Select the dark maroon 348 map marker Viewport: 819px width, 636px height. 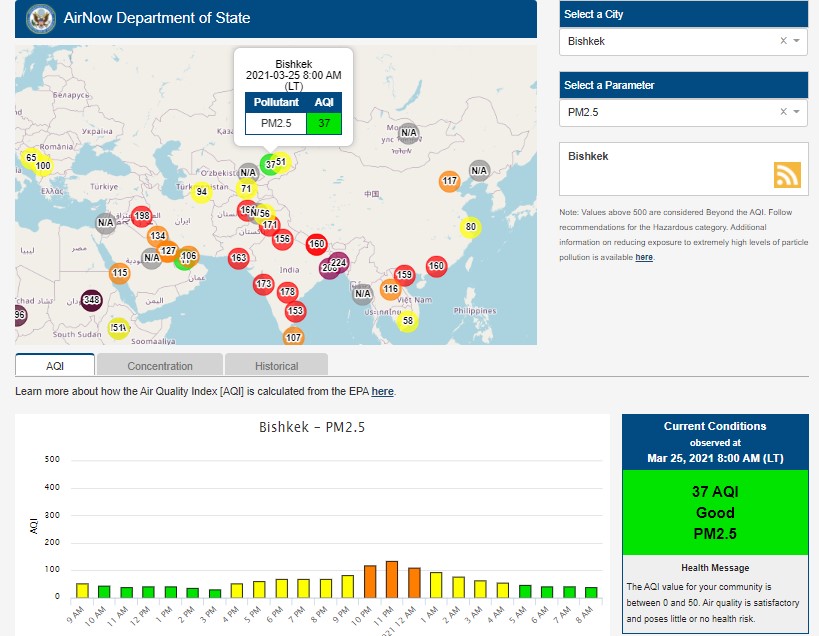pos(92,300)
